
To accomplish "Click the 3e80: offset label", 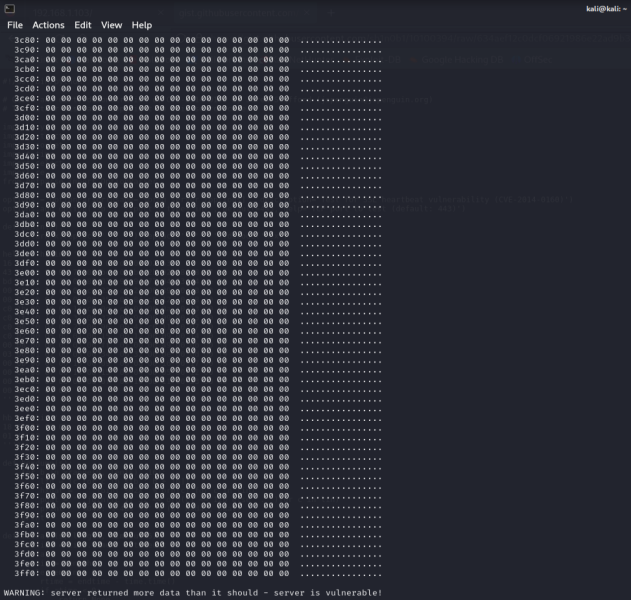I will [27, 351].
